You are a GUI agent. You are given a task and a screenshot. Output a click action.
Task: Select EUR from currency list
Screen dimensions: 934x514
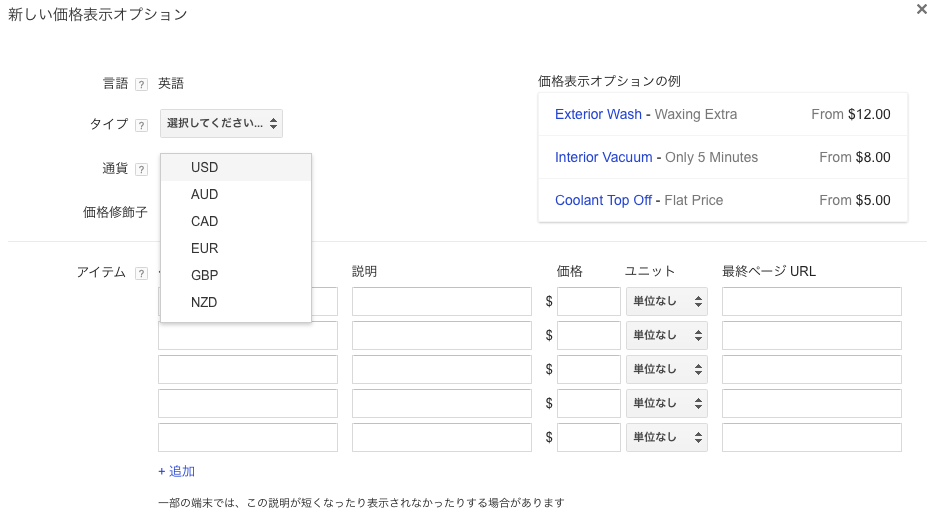(236, 248)
